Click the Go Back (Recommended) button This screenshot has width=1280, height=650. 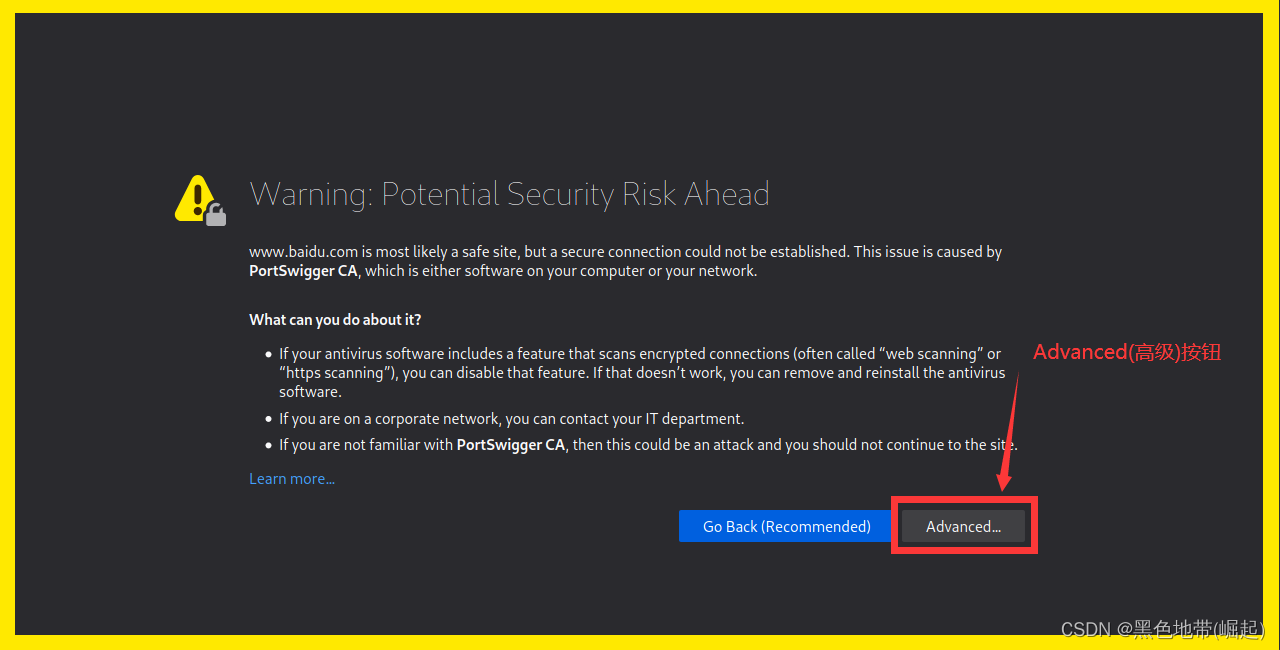786,526
